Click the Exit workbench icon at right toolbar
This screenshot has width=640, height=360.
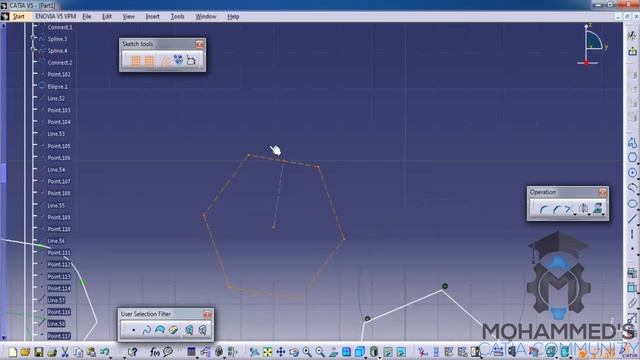(632, 51)
